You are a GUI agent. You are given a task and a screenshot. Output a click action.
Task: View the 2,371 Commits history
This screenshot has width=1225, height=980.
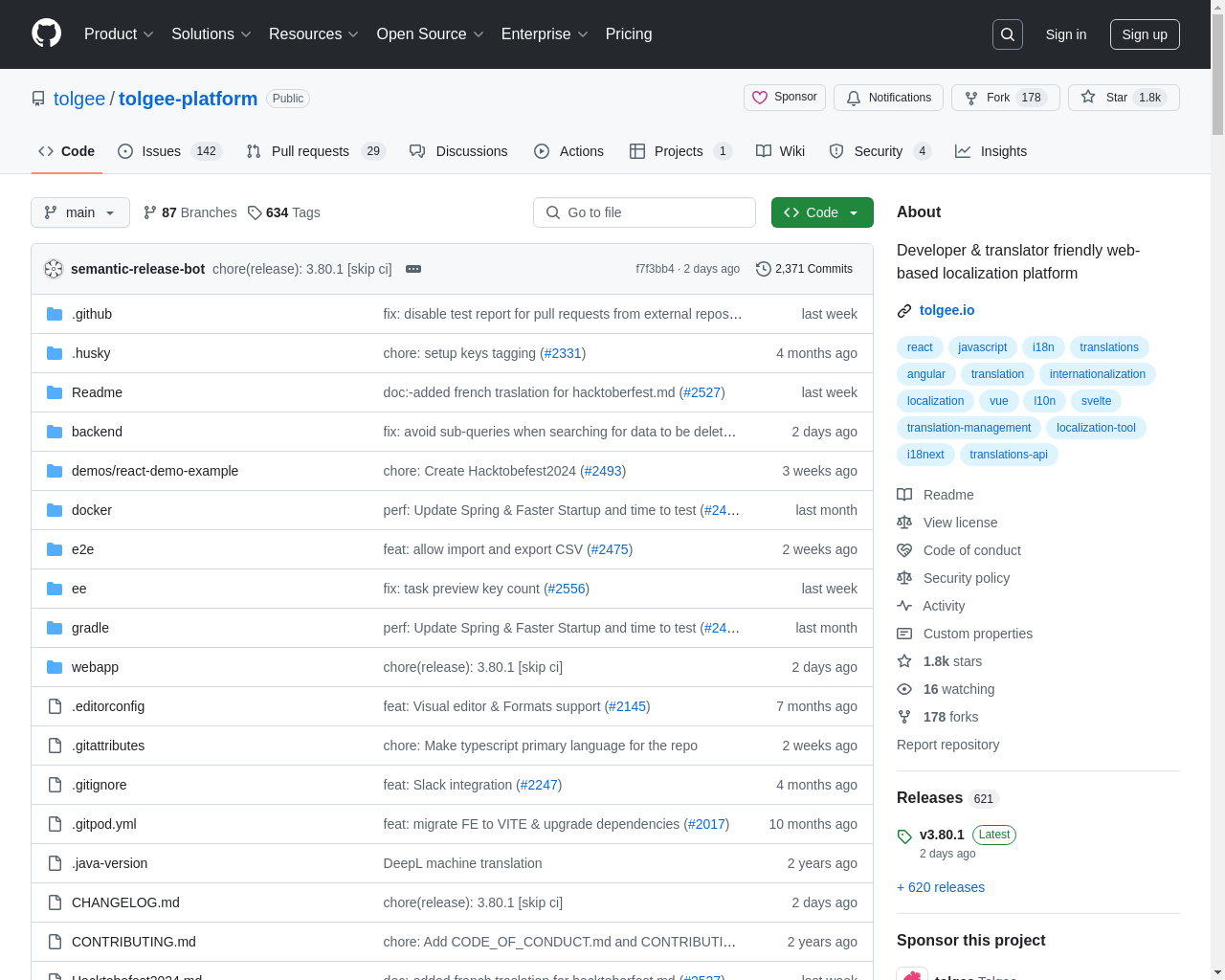804,269
